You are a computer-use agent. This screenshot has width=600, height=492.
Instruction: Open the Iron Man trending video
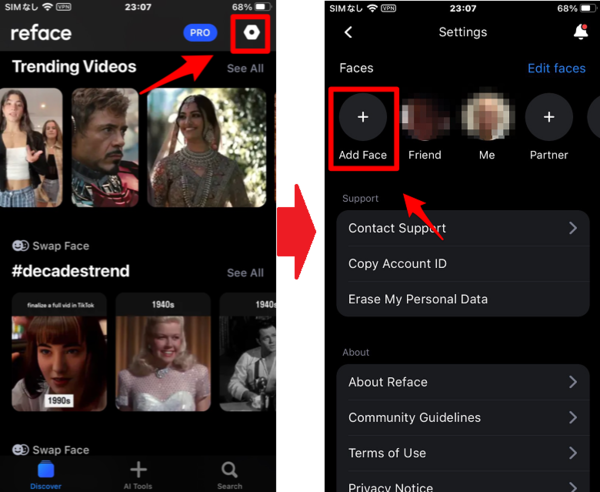pyautogui.click(x=105, y=148)
